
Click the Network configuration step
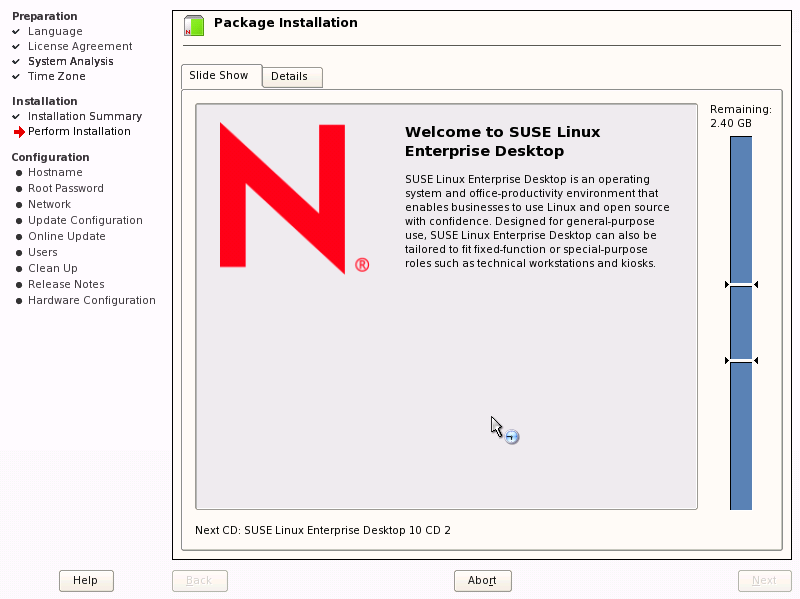49,205
